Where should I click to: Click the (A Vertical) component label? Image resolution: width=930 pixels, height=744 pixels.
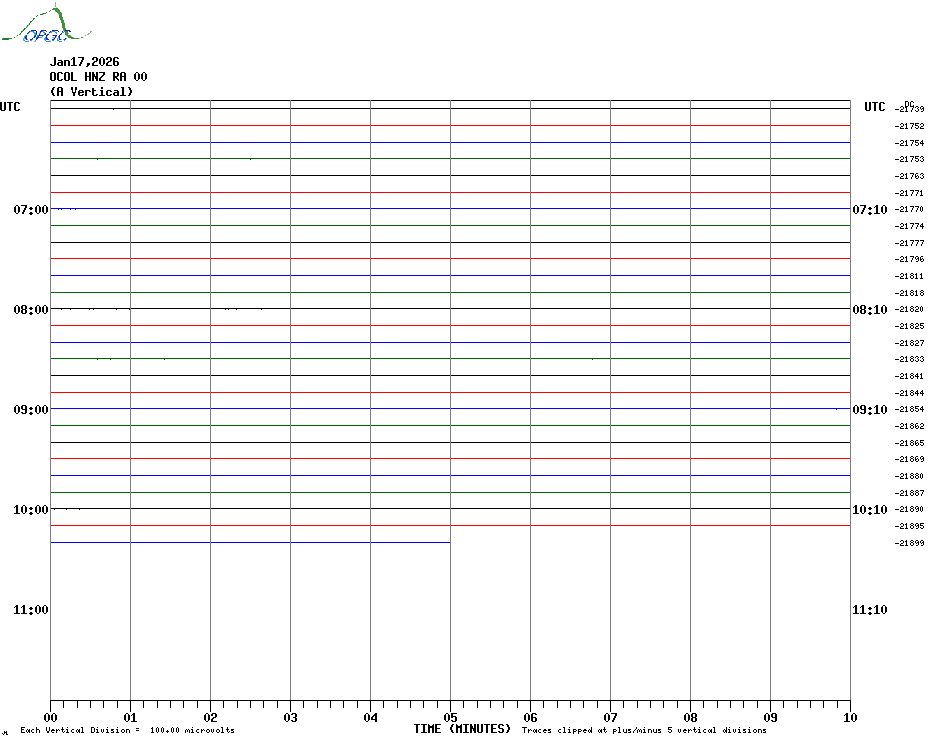point(91,92)
